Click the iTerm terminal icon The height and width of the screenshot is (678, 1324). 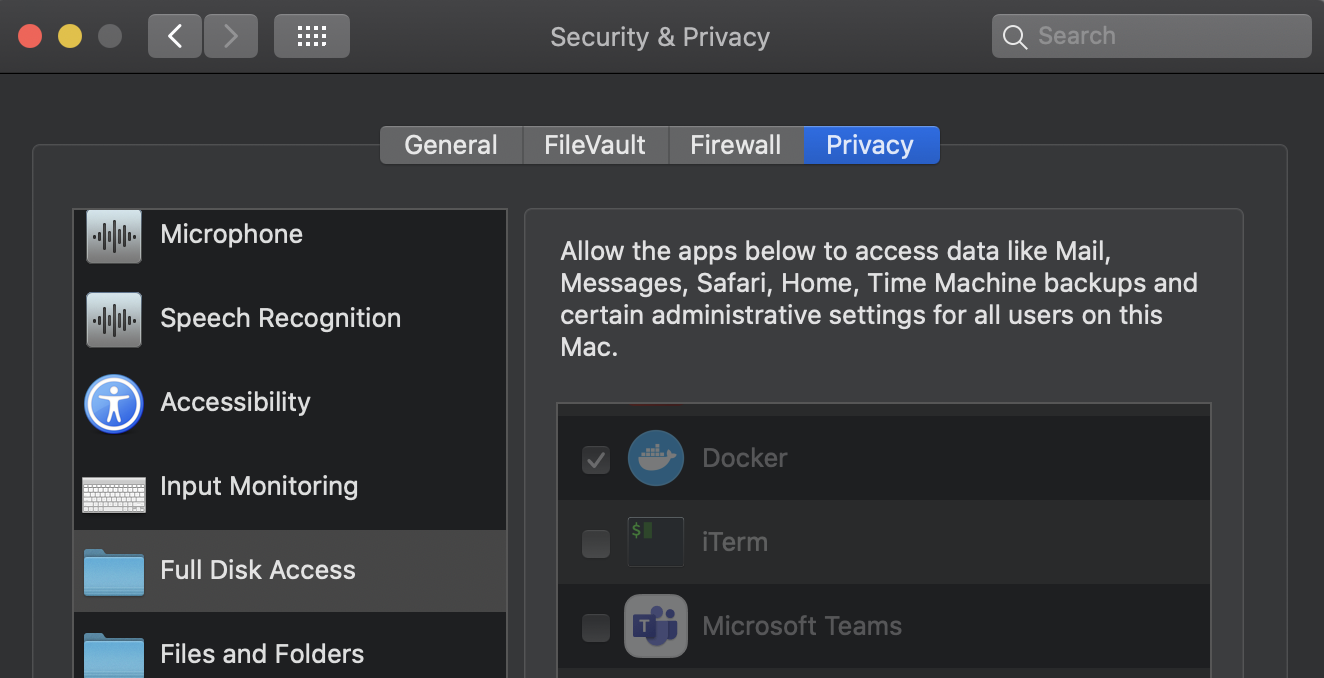point(655,542)
